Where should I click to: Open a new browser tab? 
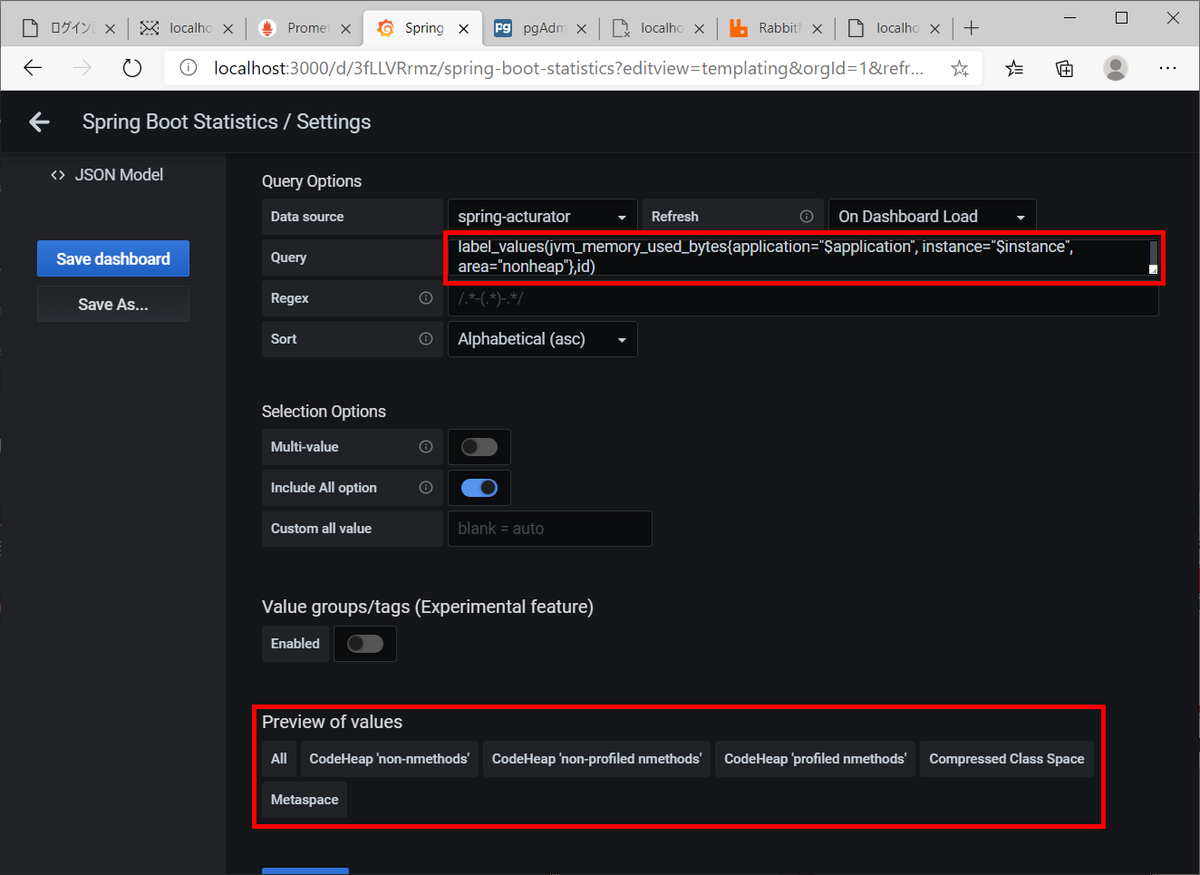(970, 28)
